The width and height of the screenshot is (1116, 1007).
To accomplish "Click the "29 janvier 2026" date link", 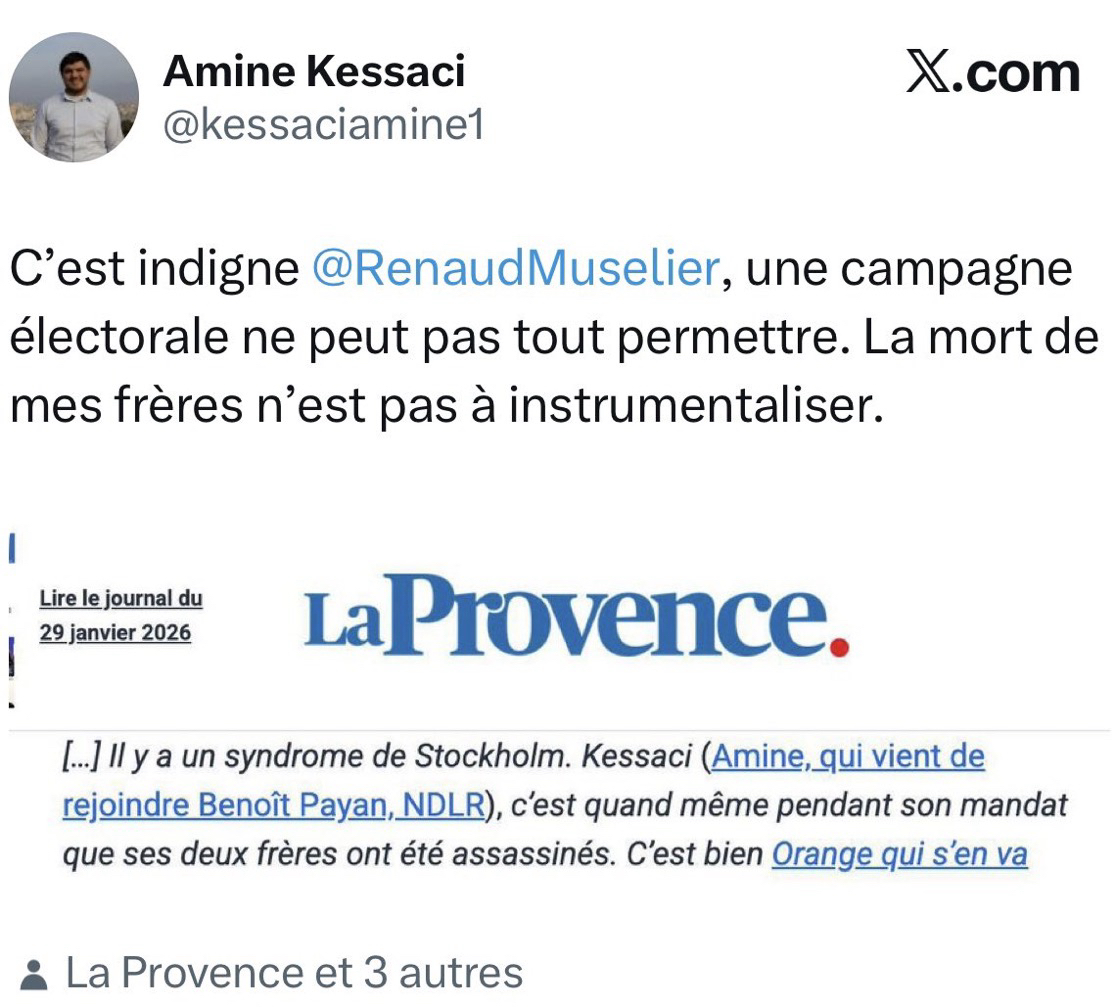I will (x=115, y=633).
